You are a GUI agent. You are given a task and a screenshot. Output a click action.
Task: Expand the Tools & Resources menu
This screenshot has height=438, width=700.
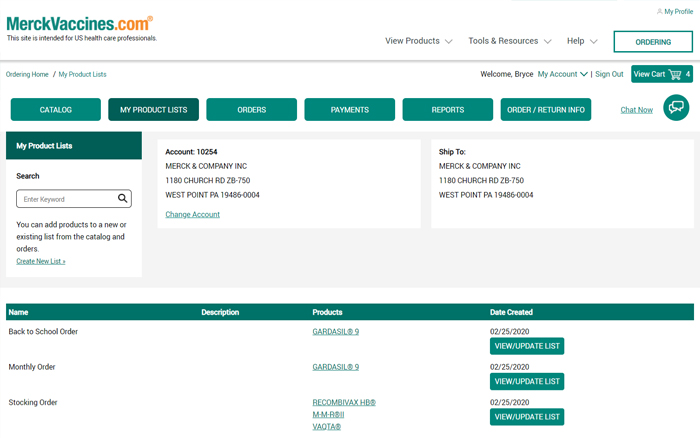pyautogui.click(x=510, y=41)
